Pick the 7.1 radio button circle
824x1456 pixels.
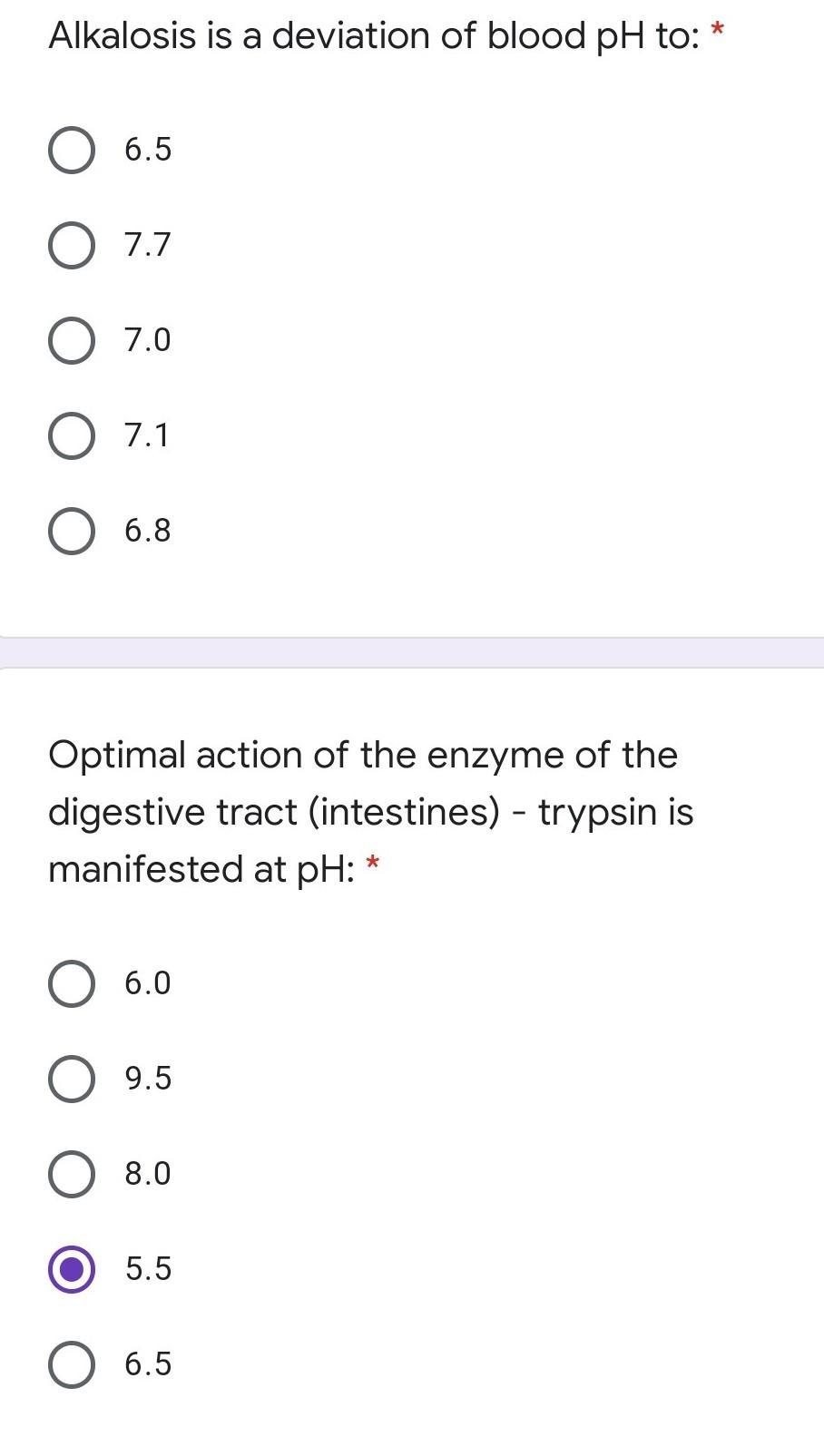(x=71, y=435)
